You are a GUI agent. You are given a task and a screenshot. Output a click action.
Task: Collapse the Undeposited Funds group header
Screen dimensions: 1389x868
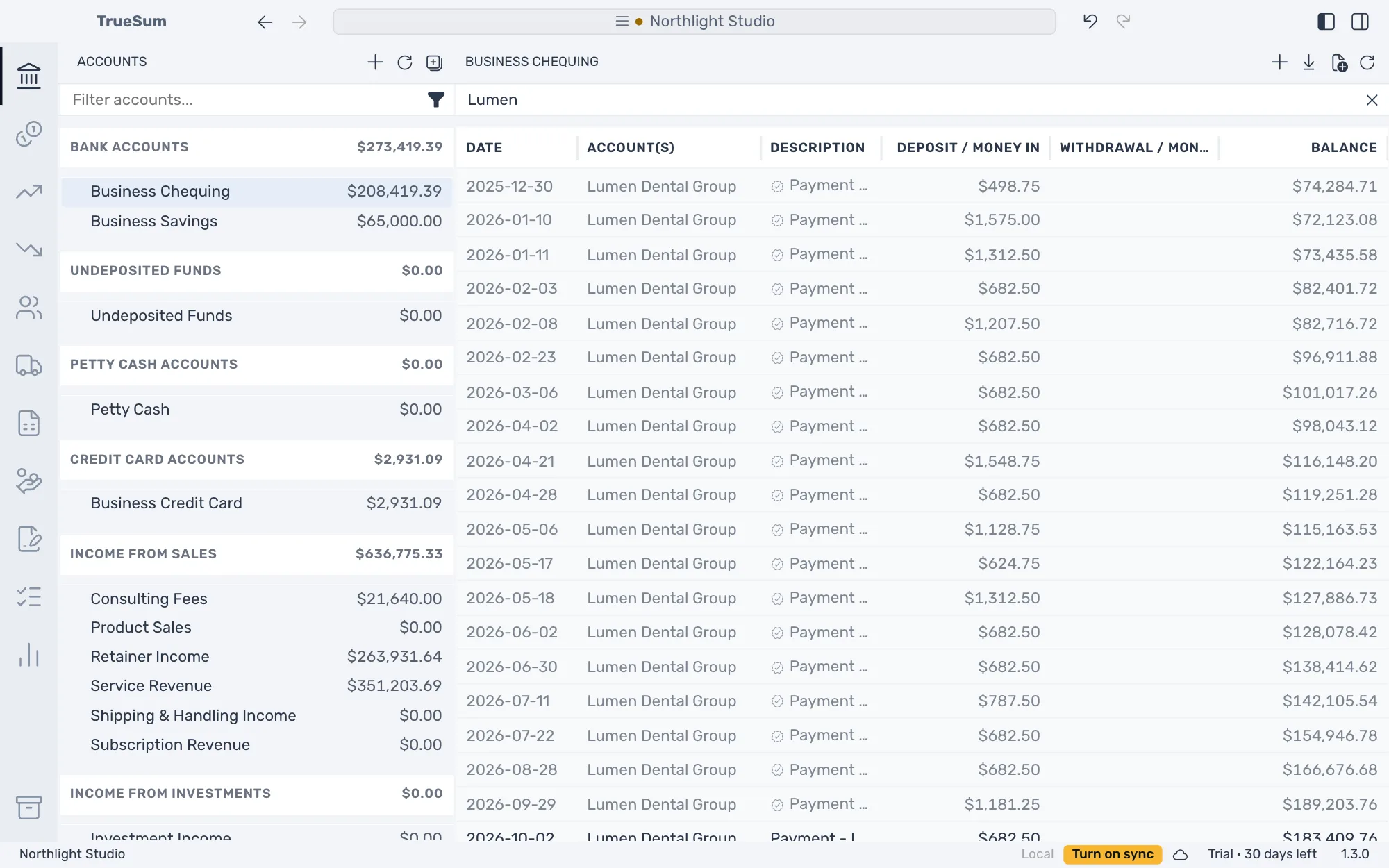pyautogui.click(x=256, y=271)
